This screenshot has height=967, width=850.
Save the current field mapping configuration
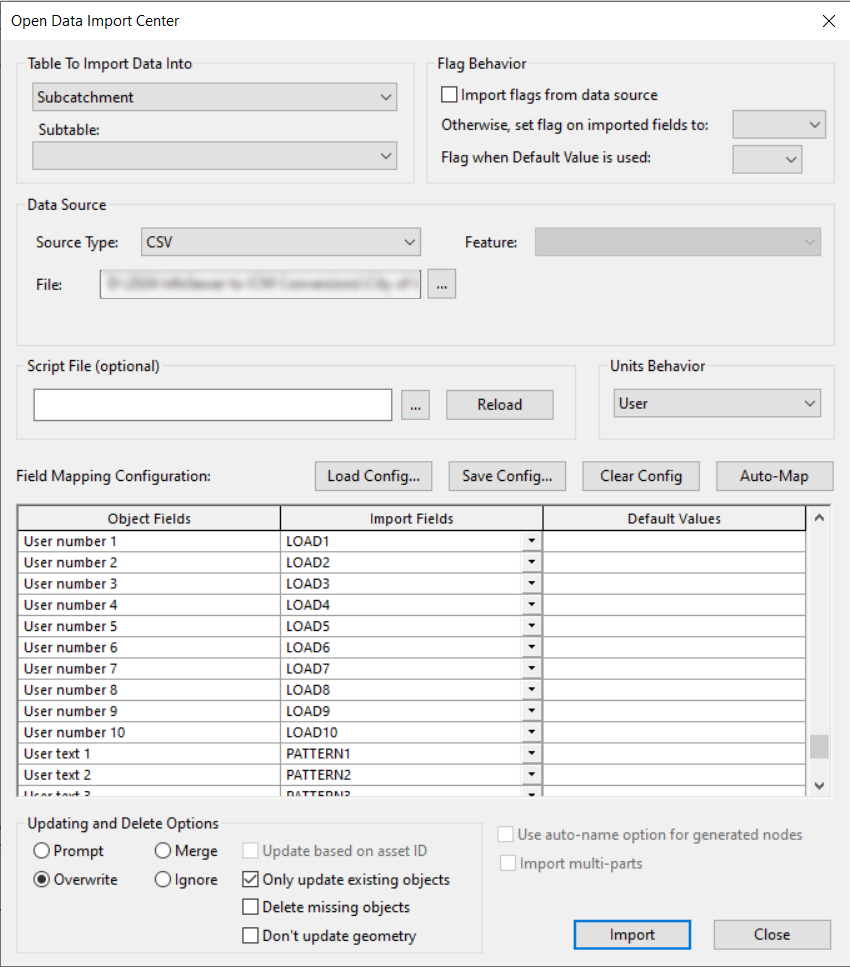tap(507, 476)
